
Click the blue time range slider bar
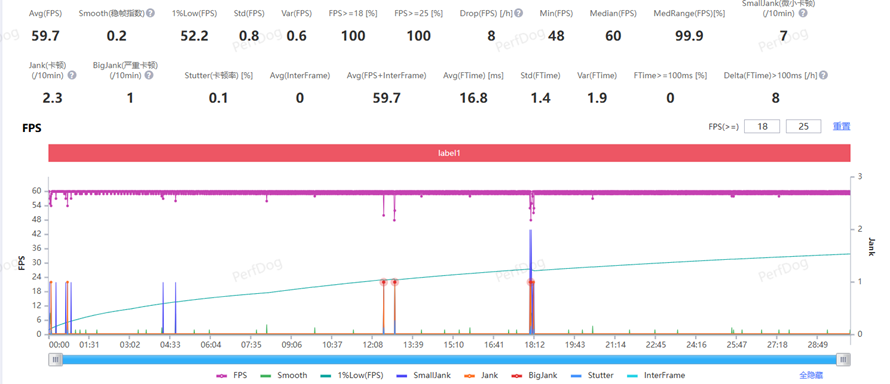coord(450,359)
